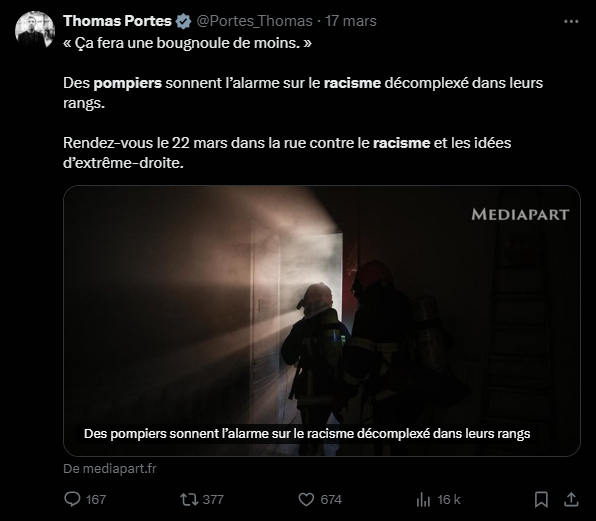The image size is (596, 521).
Task: Open the Thomas Portes display name
Action: 117,21
